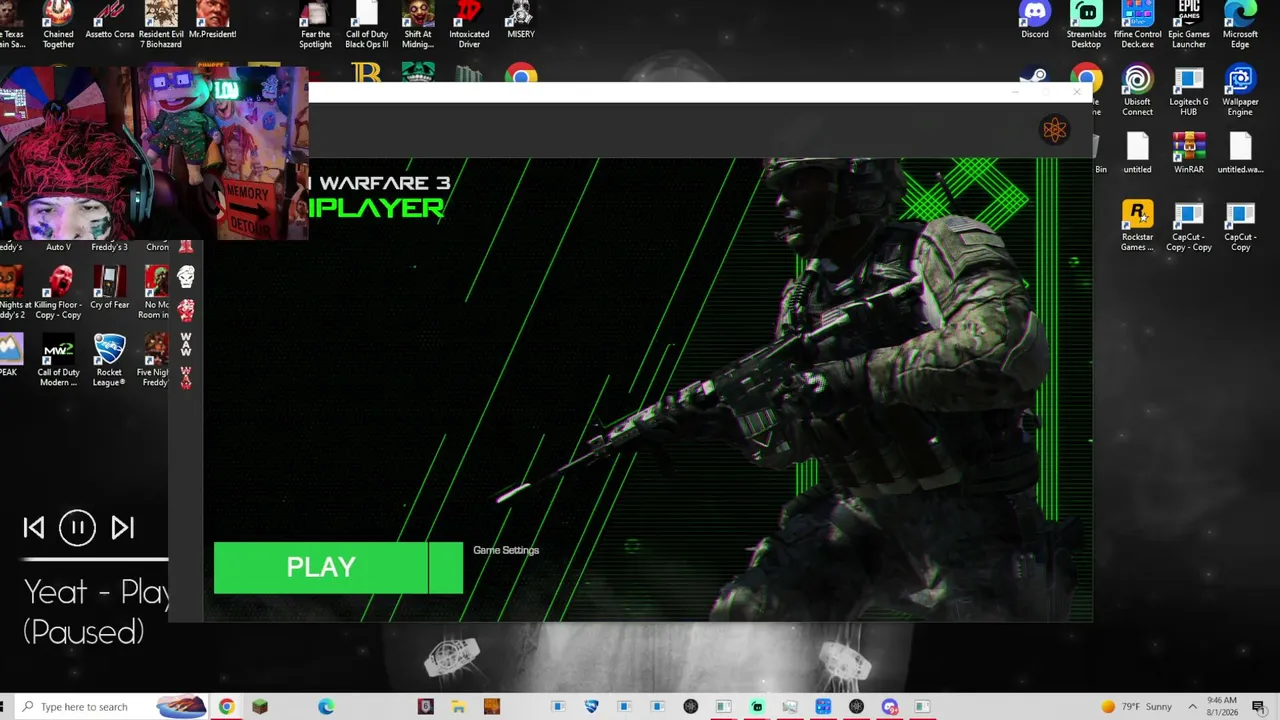
Task: Open the Resident Evil 7 Biohazard shortcut
Action: point(161,24)
